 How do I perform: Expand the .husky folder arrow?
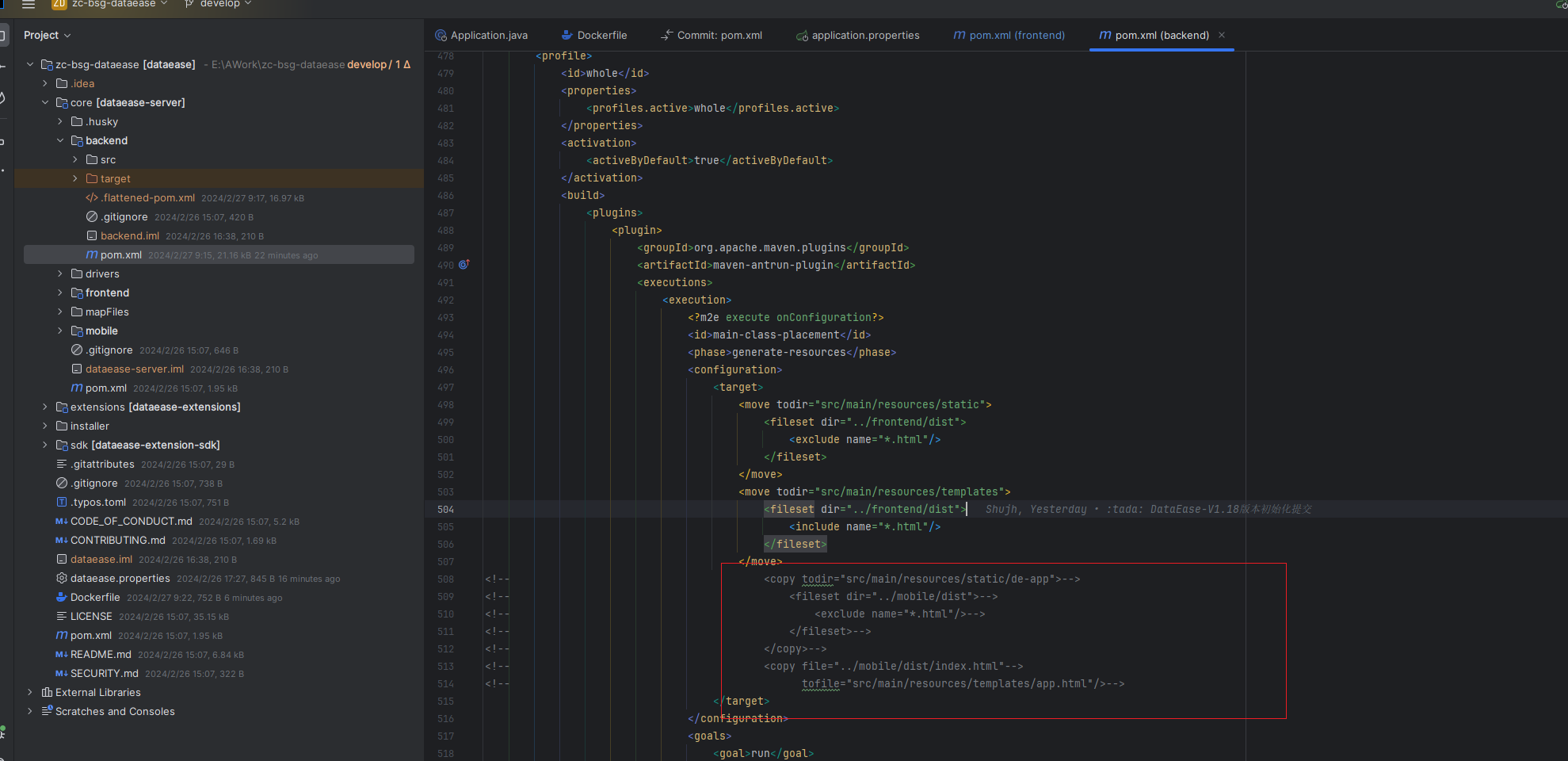(x=60, y=121)
